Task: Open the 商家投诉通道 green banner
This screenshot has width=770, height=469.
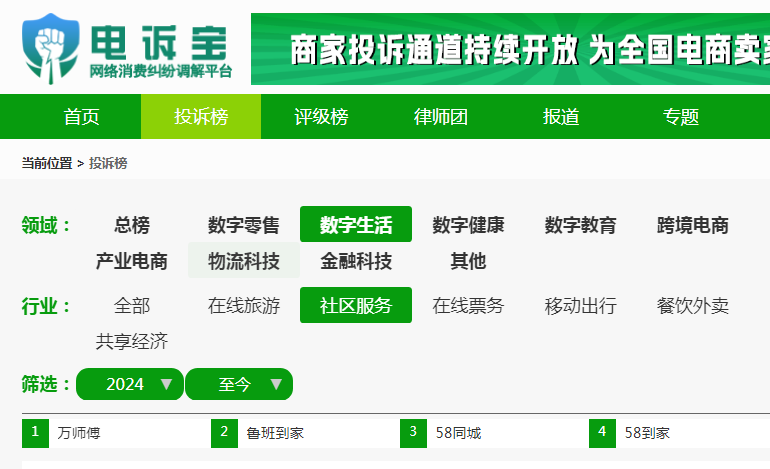Action: pos(510,49)
